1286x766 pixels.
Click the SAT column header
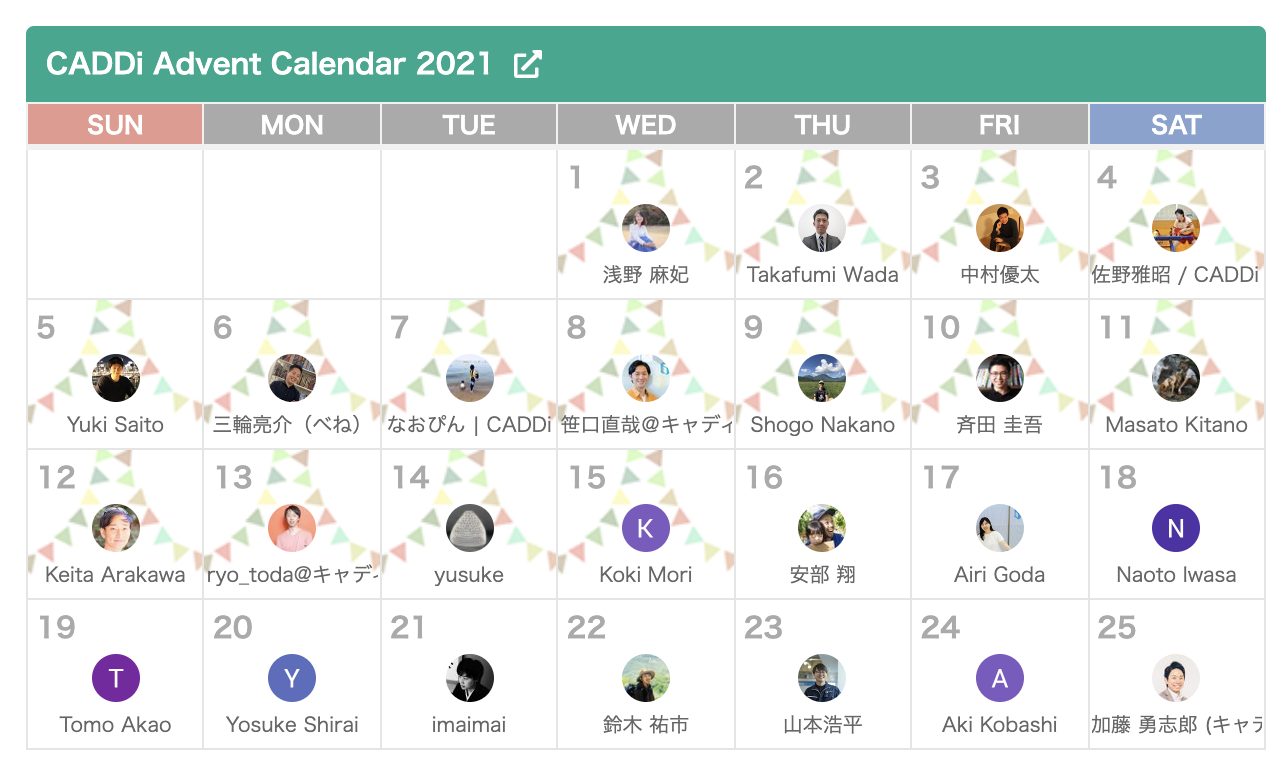pyautogui.click(x=1176, y=125)
